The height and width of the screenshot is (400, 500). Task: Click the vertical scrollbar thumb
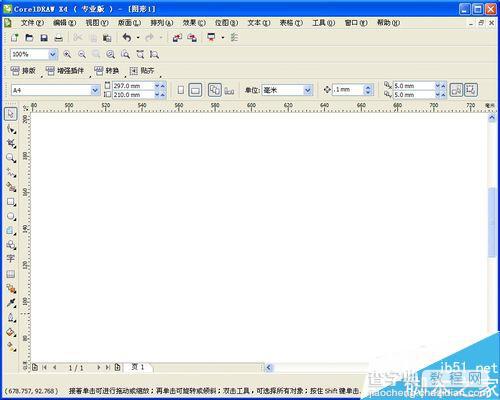[492, 222]
